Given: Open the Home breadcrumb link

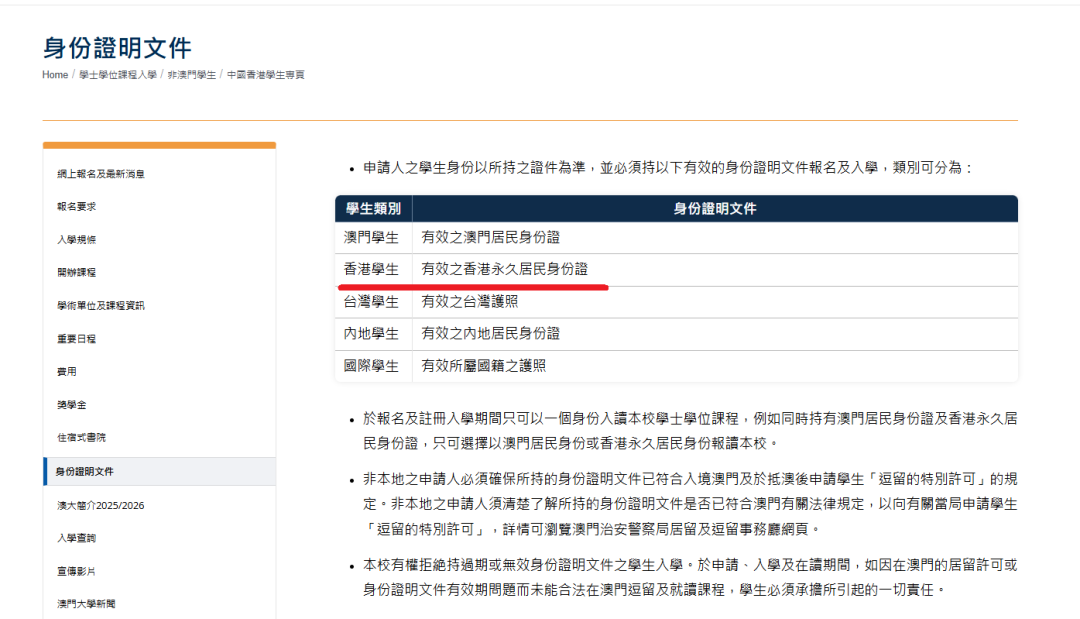Looking at the screenshot, I should click(x=54, y=74).
